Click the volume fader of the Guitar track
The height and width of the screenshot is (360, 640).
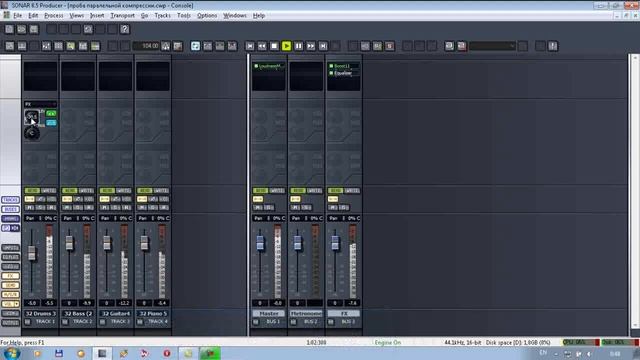[107, 242]
